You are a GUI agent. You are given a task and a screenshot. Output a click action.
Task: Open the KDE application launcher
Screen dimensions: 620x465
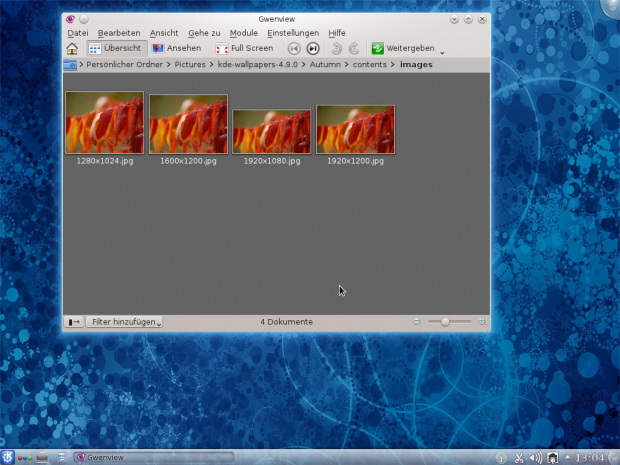[x=8, y=457]
